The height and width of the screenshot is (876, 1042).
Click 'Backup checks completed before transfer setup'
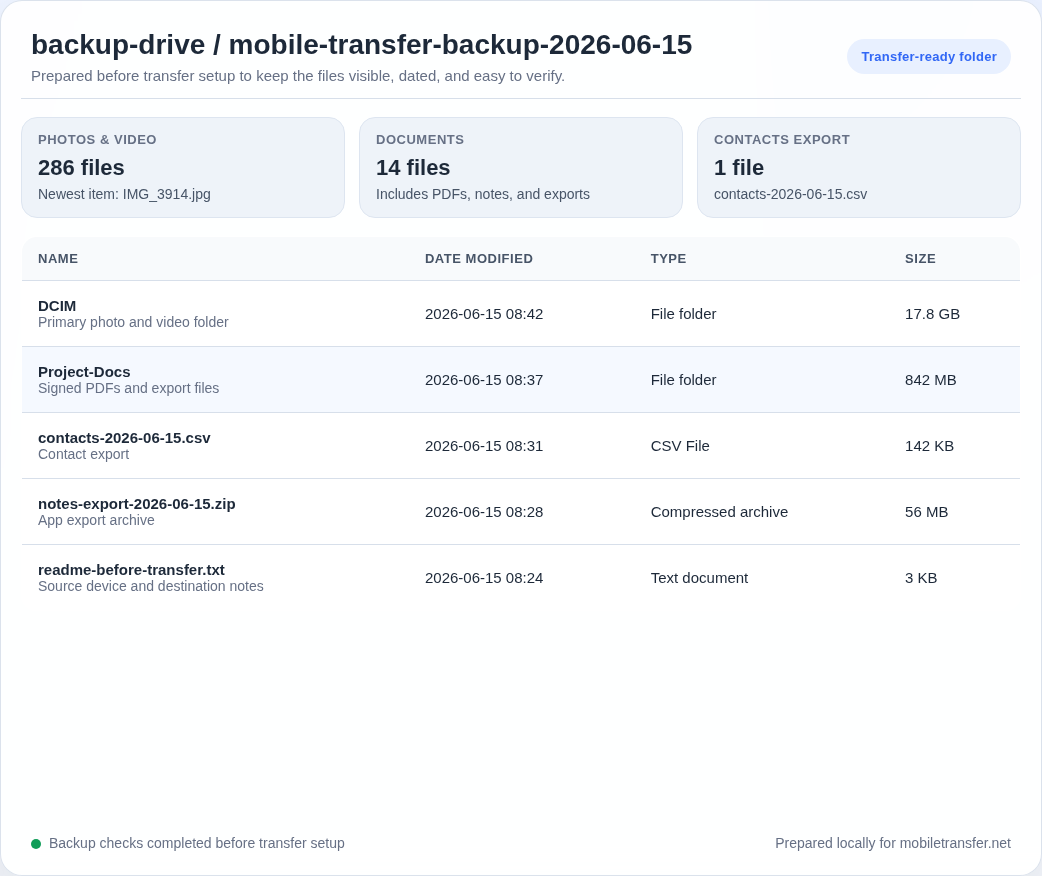click(197, 843)
